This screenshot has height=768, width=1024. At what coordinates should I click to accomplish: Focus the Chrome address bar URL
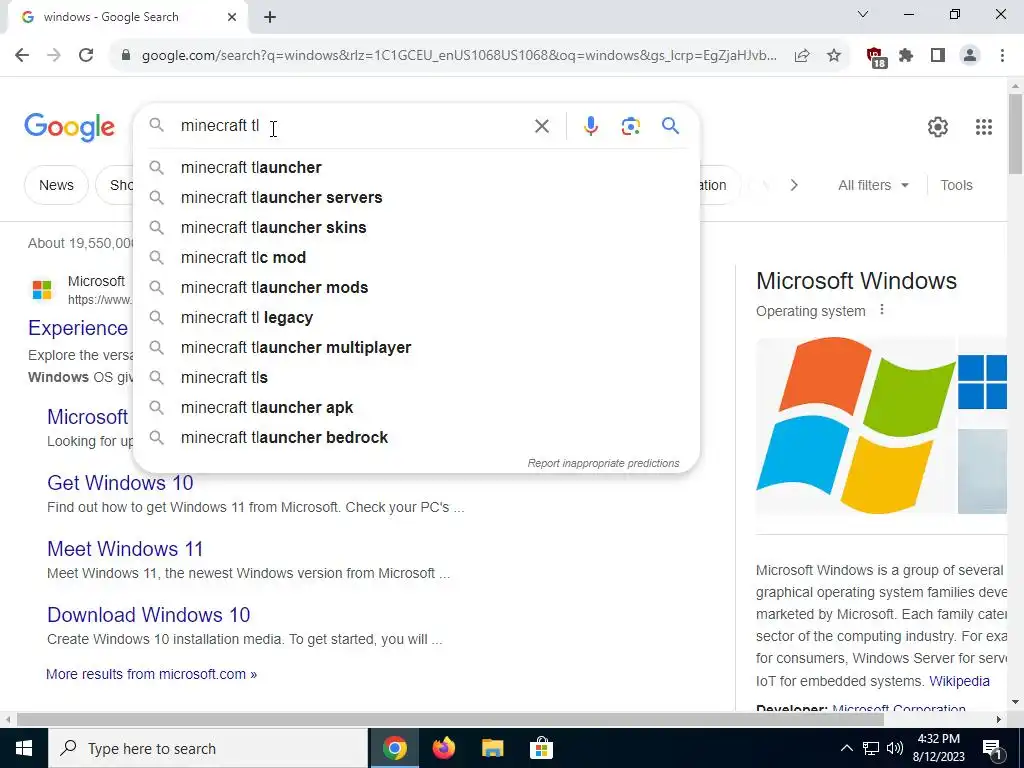[459, 56]
